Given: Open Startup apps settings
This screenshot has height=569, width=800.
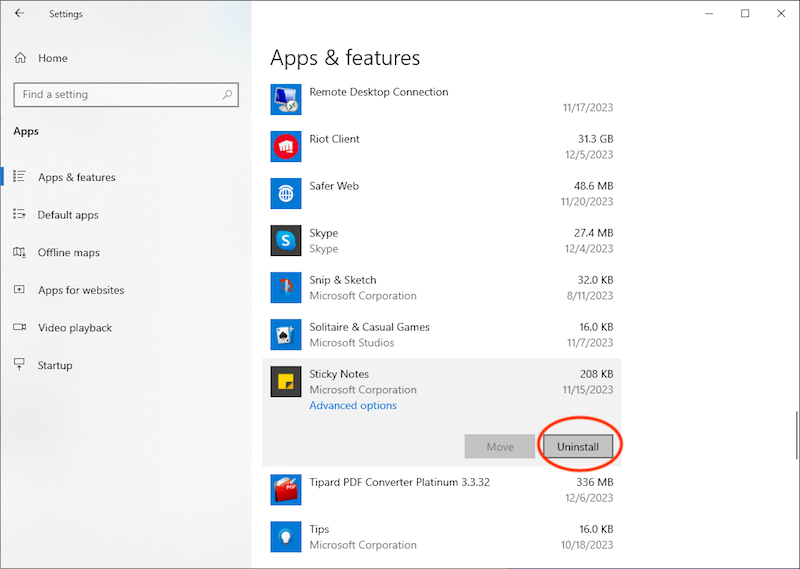Looking at the screenshot, I should click(x=55, y=365).
